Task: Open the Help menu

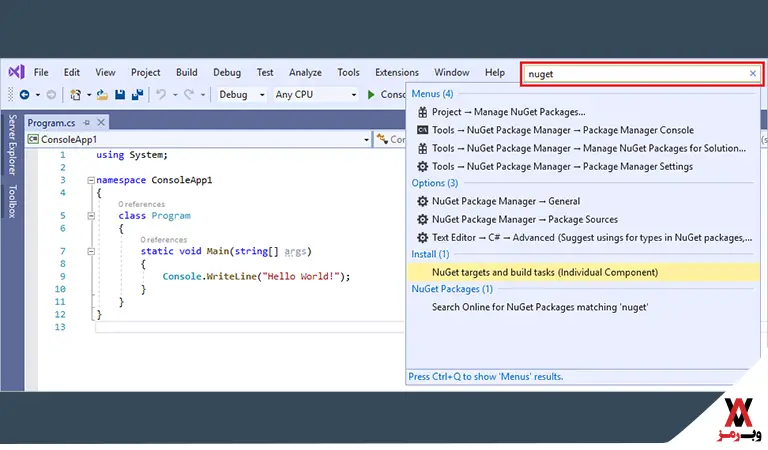Action: (x=495, y=72)
